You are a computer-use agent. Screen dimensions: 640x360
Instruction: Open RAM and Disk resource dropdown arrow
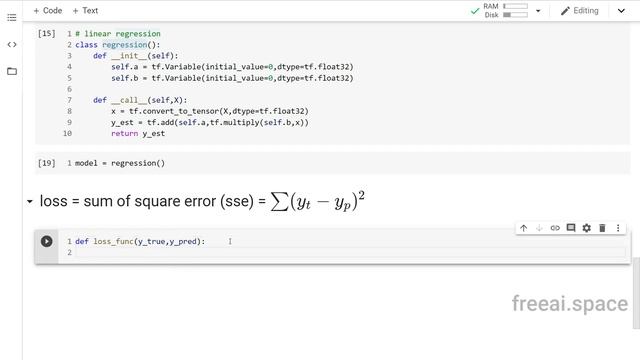point(538,11)
